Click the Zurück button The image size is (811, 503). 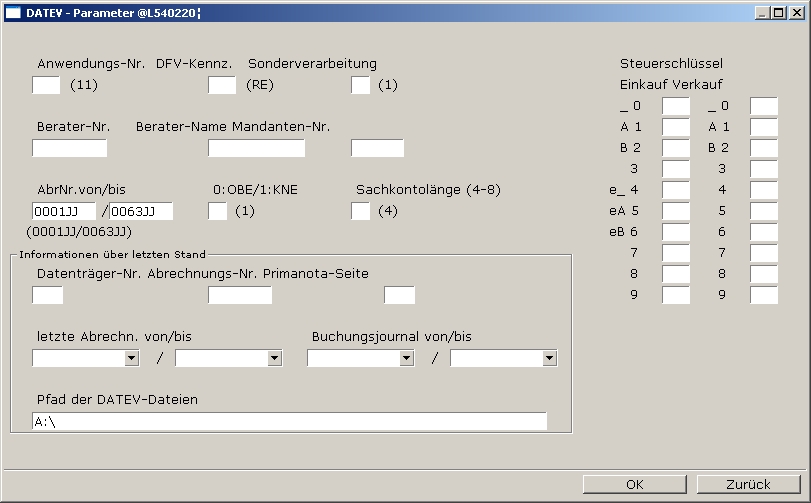point(749,484)
